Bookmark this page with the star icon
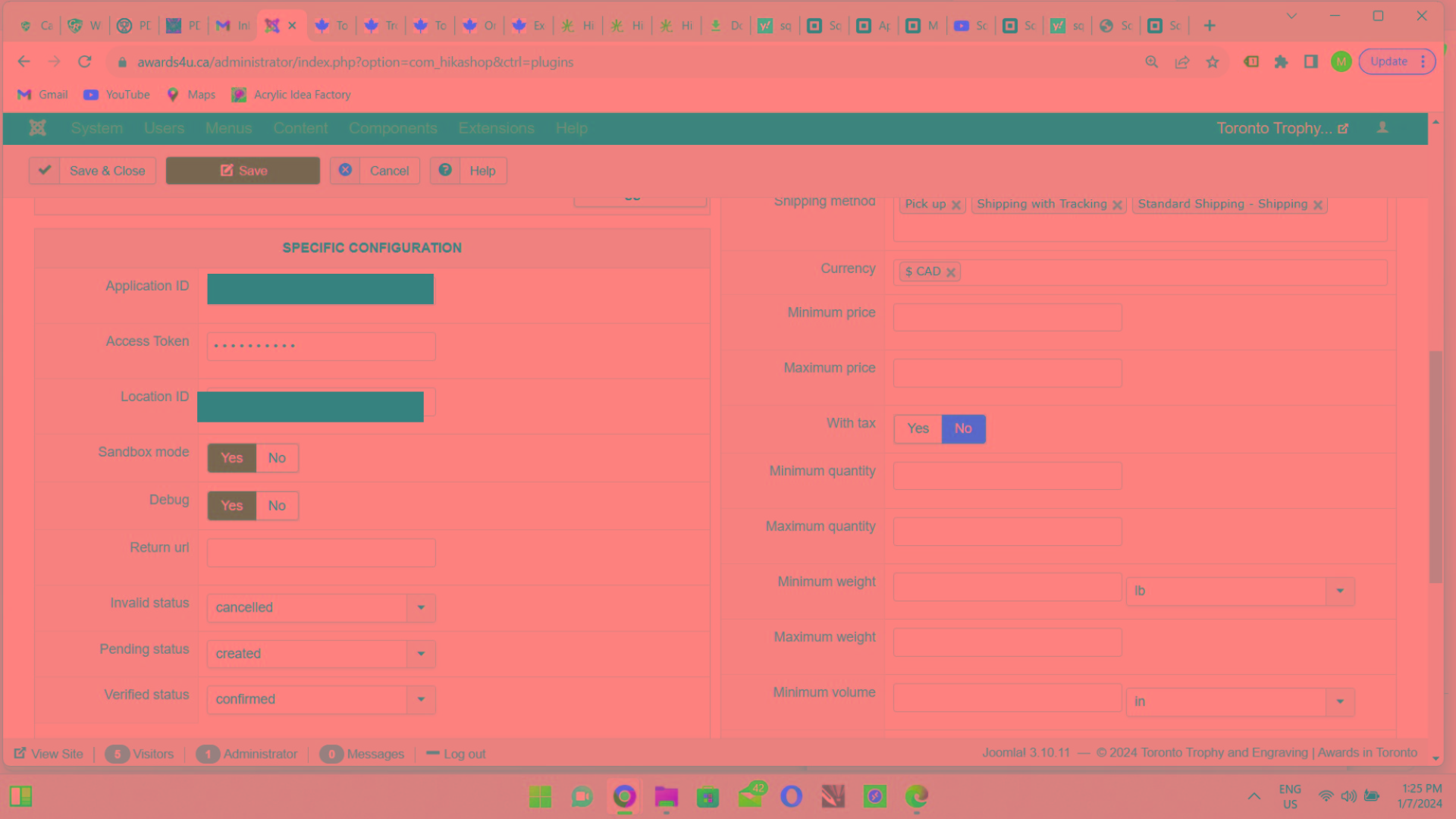Viewport: 1456px width, 819px height. (x=1213, y=62)
